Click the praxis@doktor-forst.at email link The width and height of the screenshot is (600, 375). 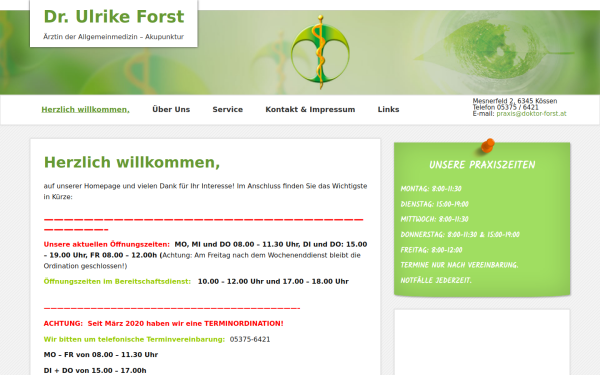531,114
